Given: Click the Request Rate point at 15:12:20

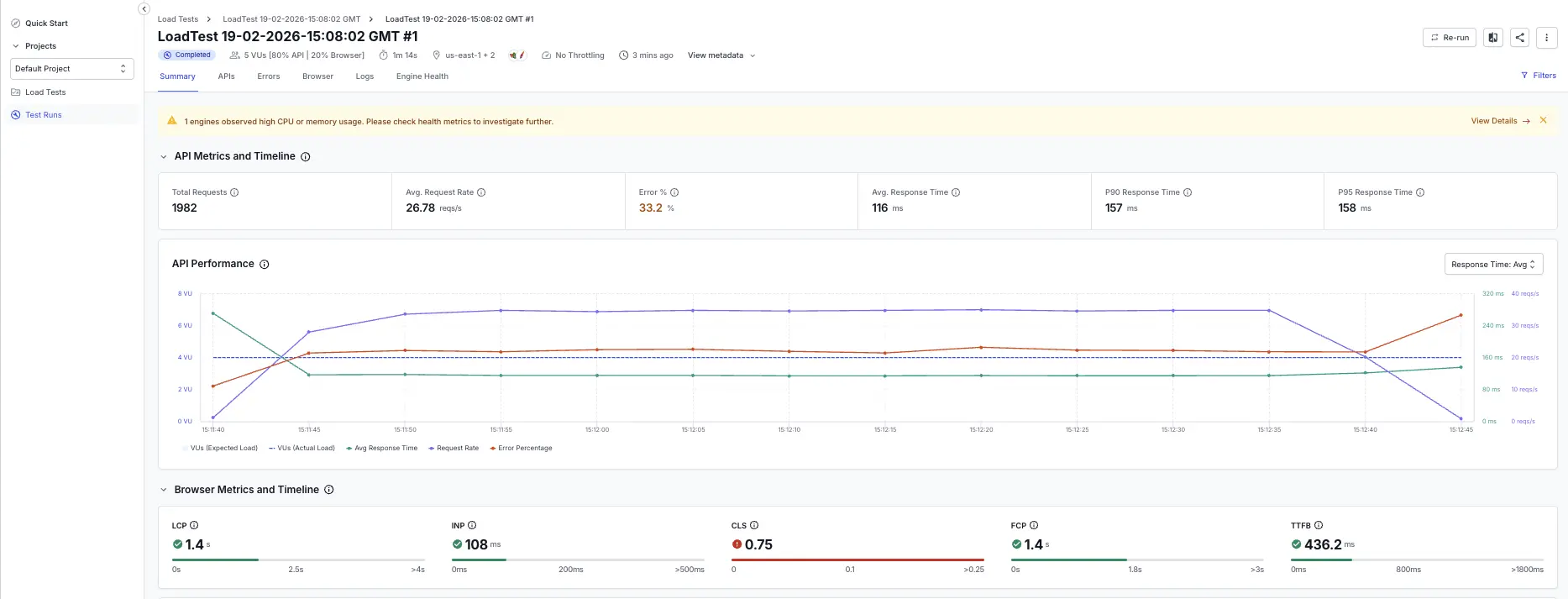Looking at the screenshot, I should coord(981,310).
